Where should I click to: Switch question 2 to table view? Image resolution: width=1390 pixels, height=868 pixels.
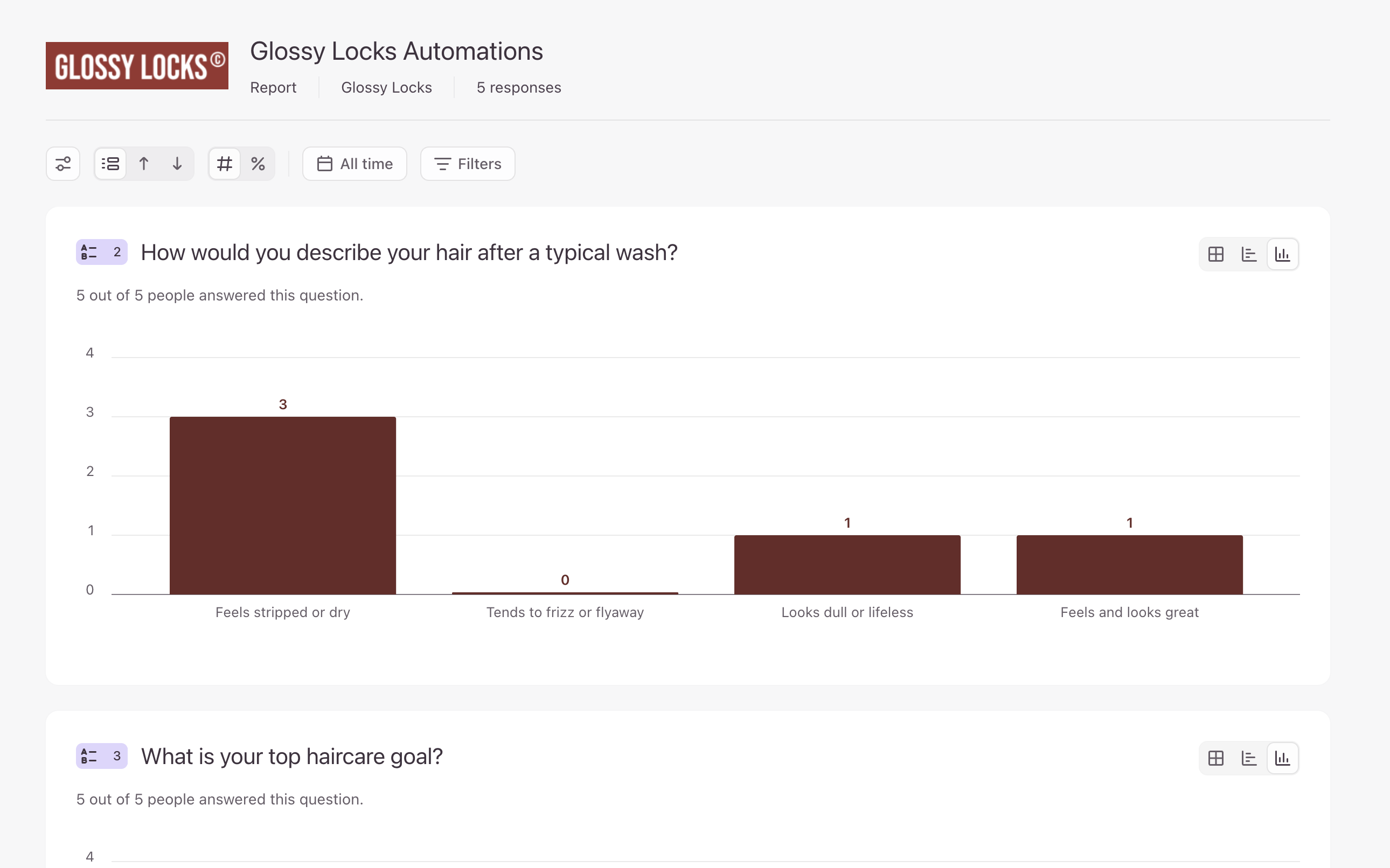coord(1215,254)
